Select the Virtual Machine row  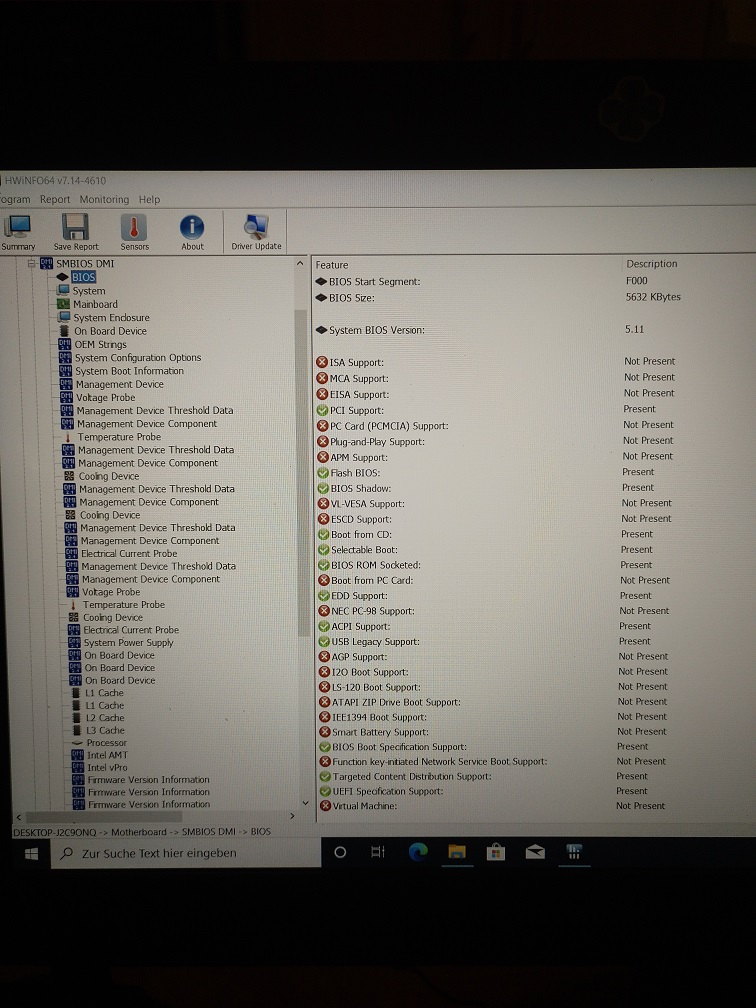point(534,806)
